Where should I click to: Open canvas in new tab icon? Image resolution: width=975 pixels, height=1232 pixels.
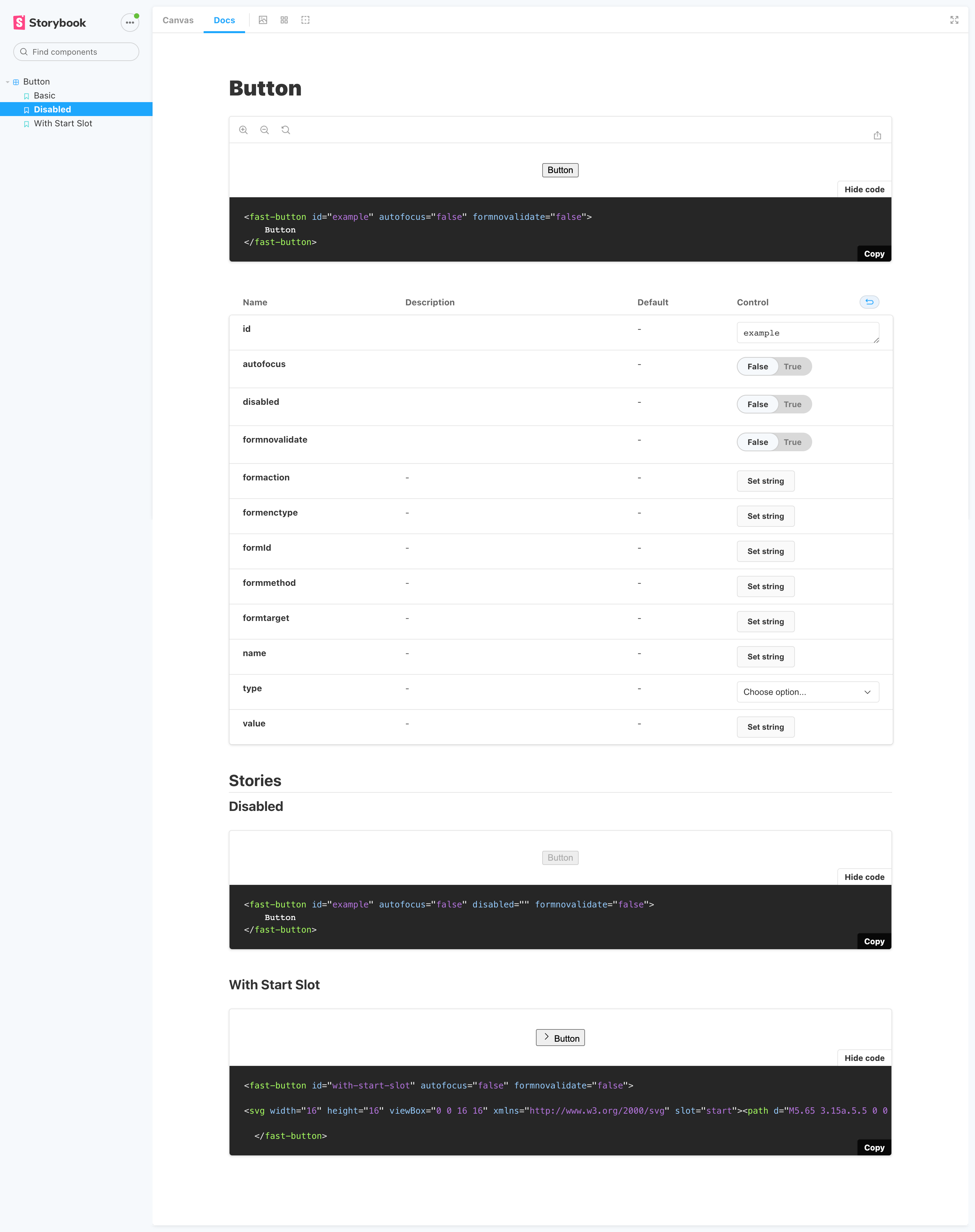pyautogui.click(x=877, y=135)
